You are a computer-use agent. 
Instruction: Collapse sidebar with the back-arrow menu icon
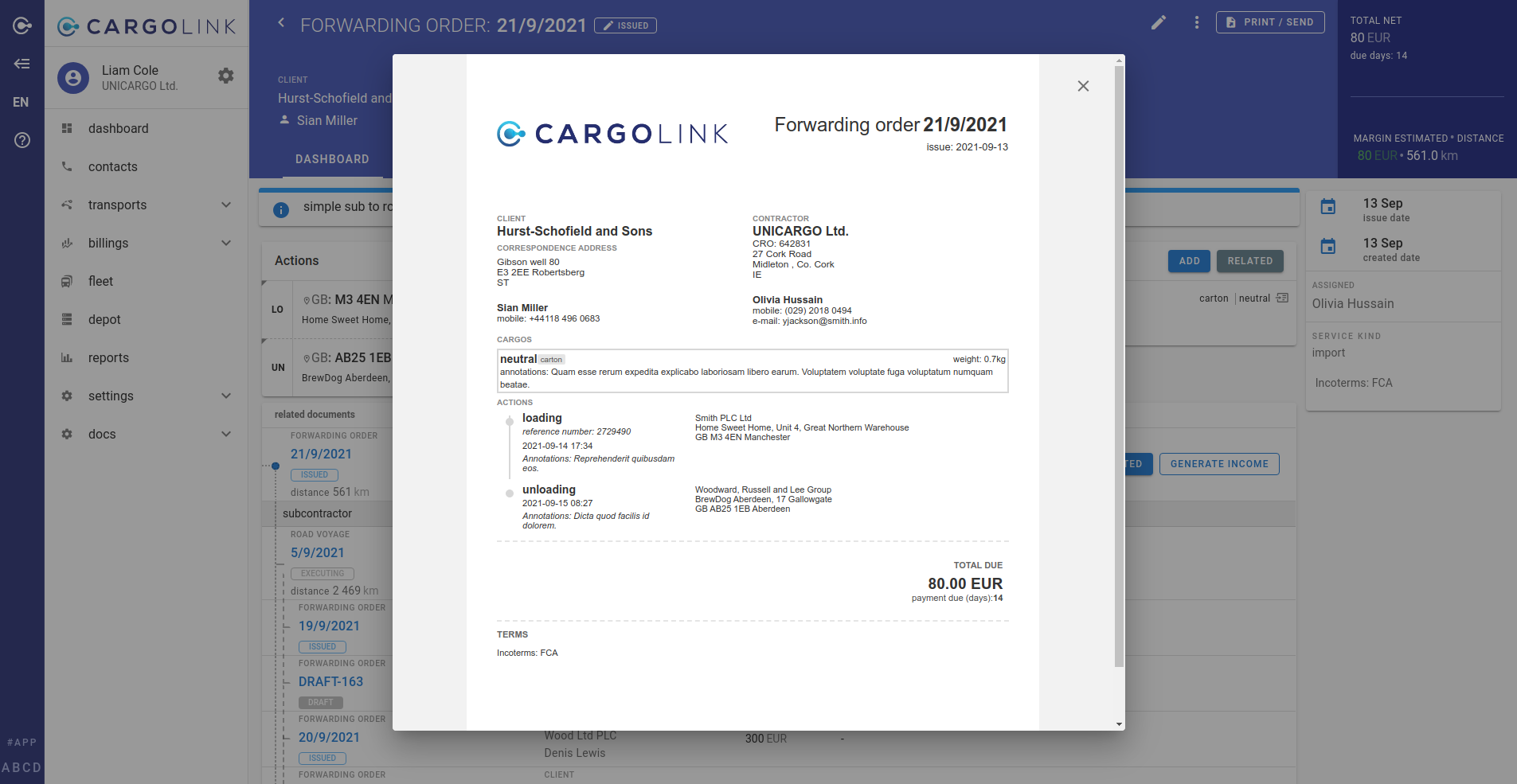[x=22, y=64]
